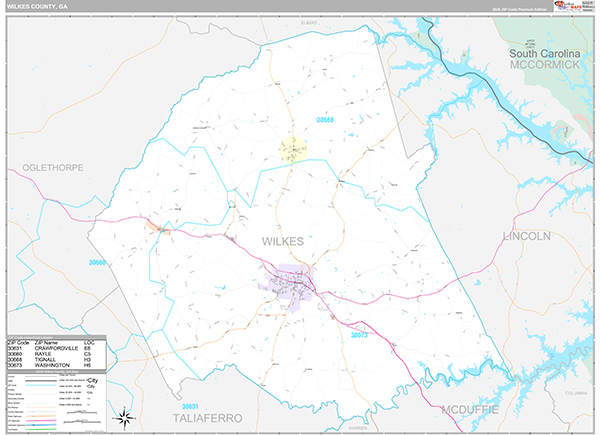Click the edition text in the header bar
The image size is (600, 435).
pyautogui.click(x=519, y=9)
